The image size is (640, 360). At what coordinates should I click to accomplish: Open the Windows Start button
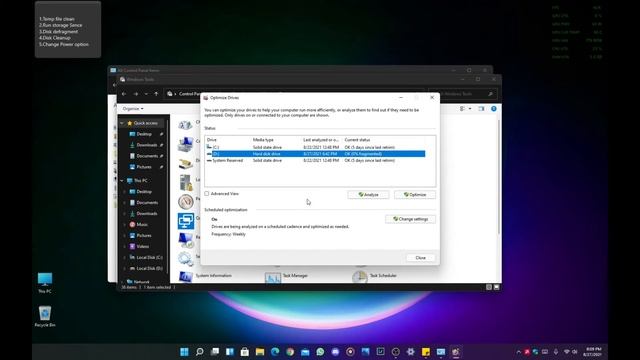tap(184, 352)
